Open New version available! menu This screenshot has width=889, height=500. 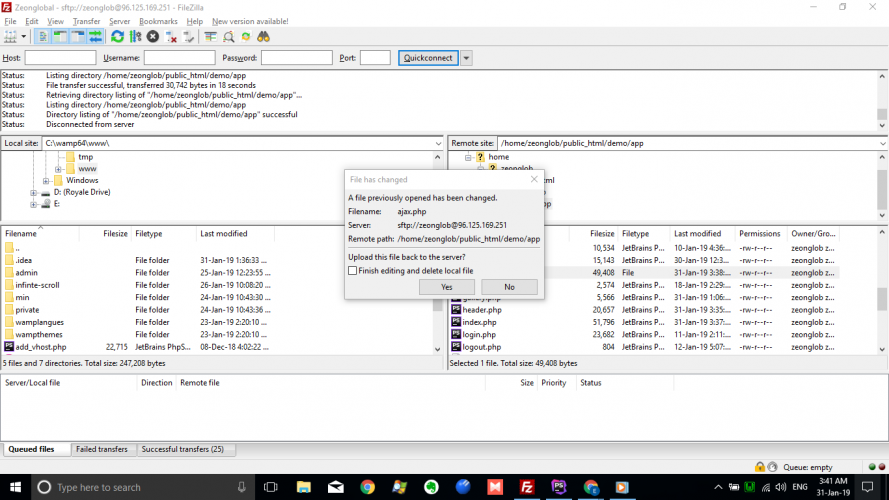(250, 21)
